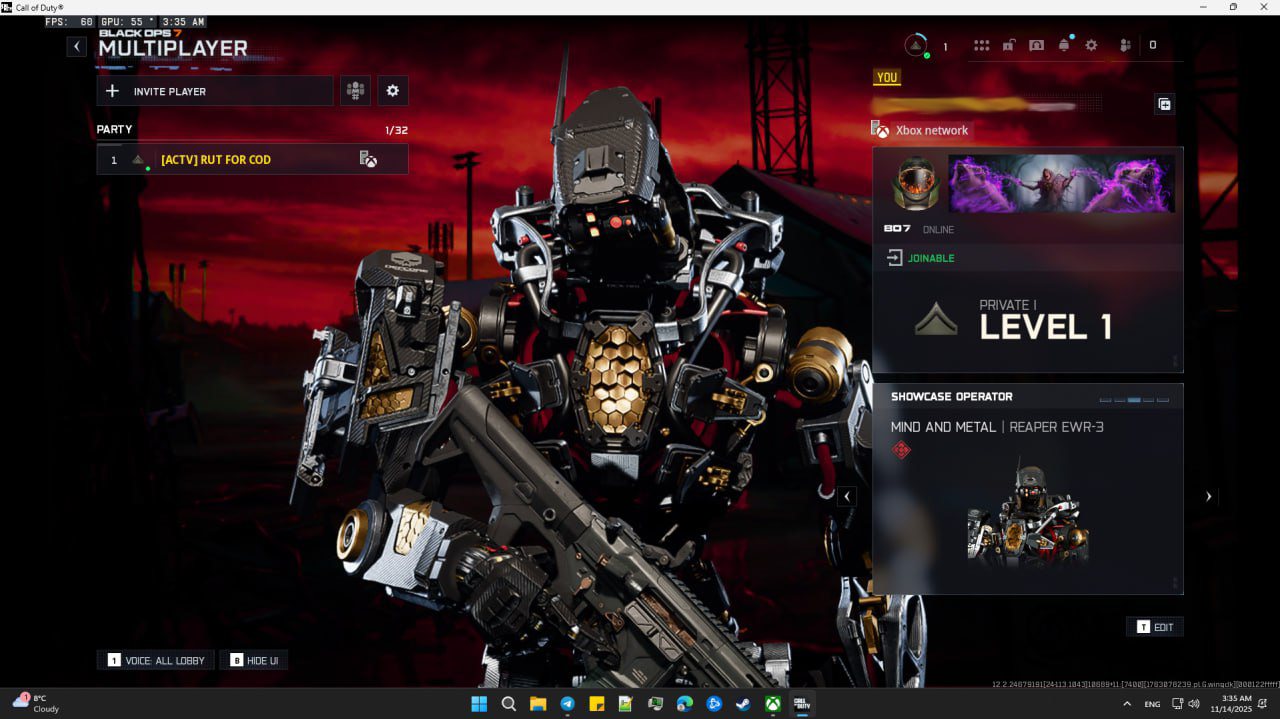Open the social friends icon near the counter
Image resolution: width=1280 pixels, height=719 pixels.
(x=1125, y=45)
